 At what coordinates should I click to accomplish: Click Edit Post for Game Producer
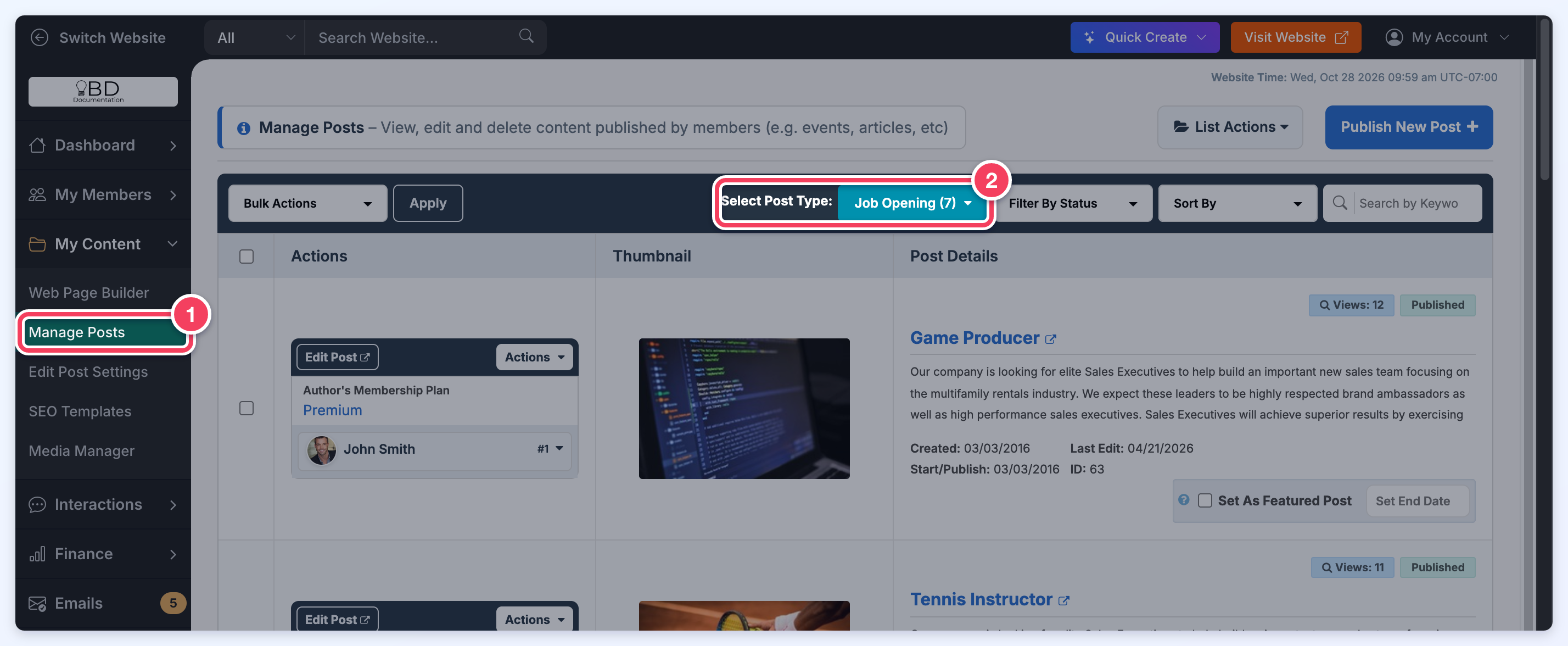point(337,357)
